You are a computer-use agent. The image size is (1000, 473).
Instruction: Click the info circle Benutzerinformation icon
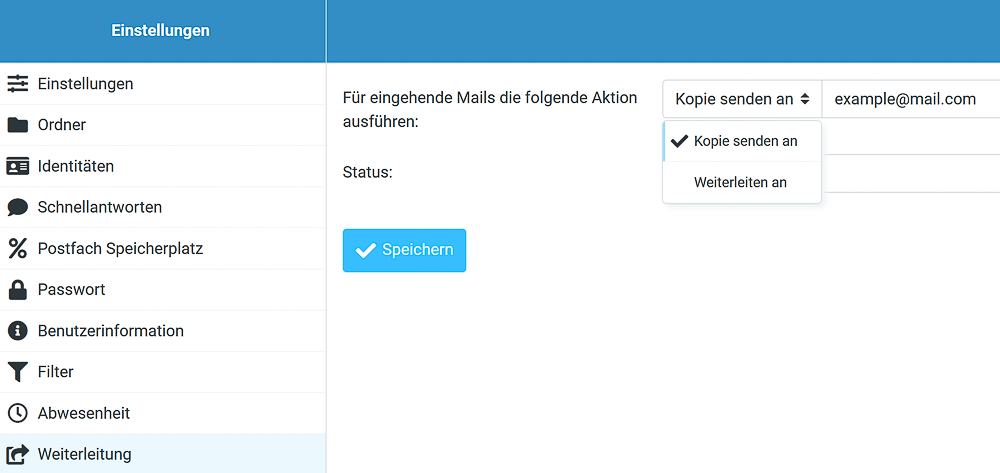coord(18,331)
